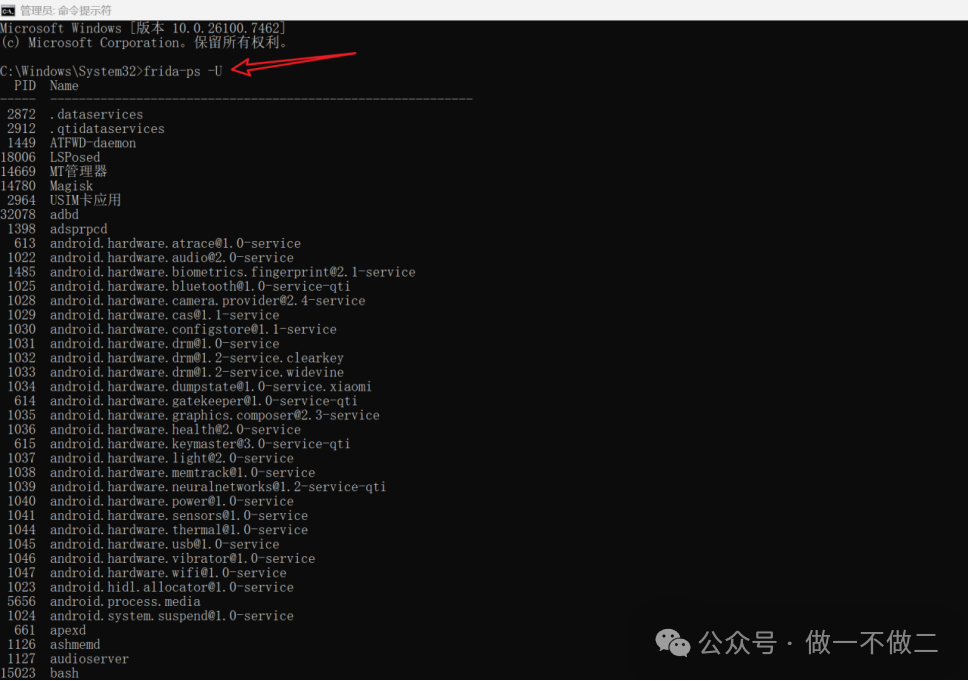Select the MT管理器 process row
This screenshot has width=969, height=681.
tap(54, 171)
